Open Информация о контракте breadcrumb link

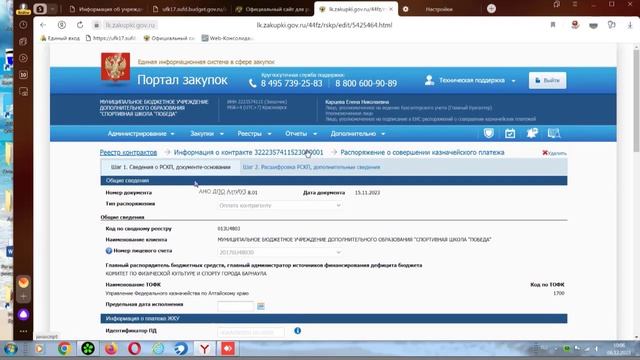point(248,152)
